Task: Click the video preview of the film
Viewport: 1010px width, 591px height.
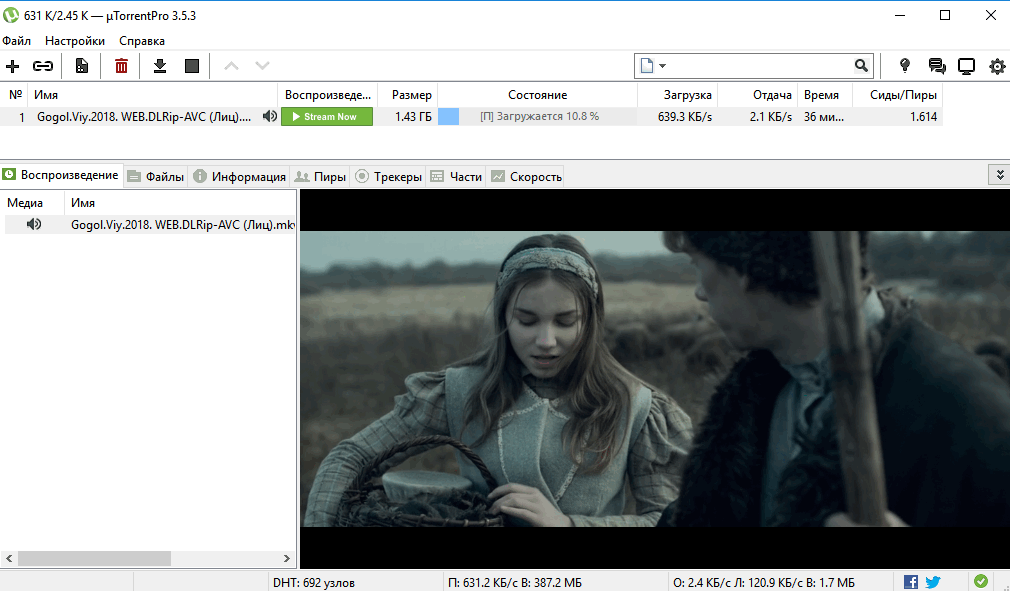Action: [655, 379]
